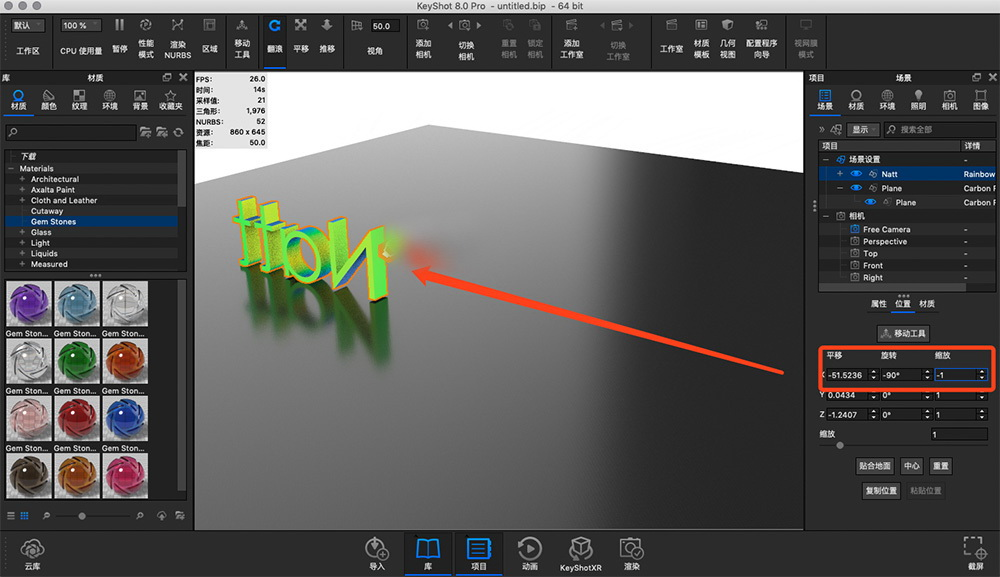Screen dimensions: 1000x577
Task: Select the 平移 (pan) camera tool
Action: [301, 26]
